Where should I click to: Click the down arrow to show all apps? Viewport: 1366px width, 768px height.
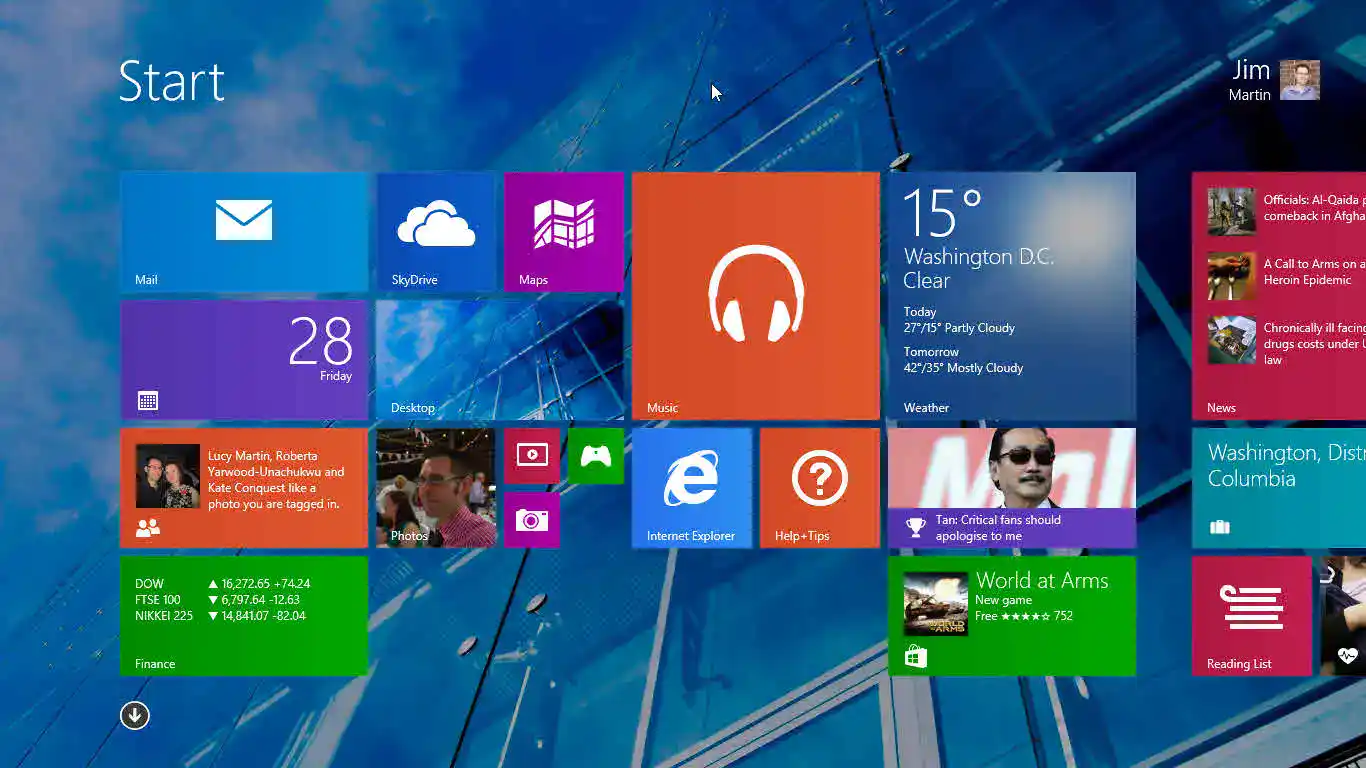[x=135, y=715]
